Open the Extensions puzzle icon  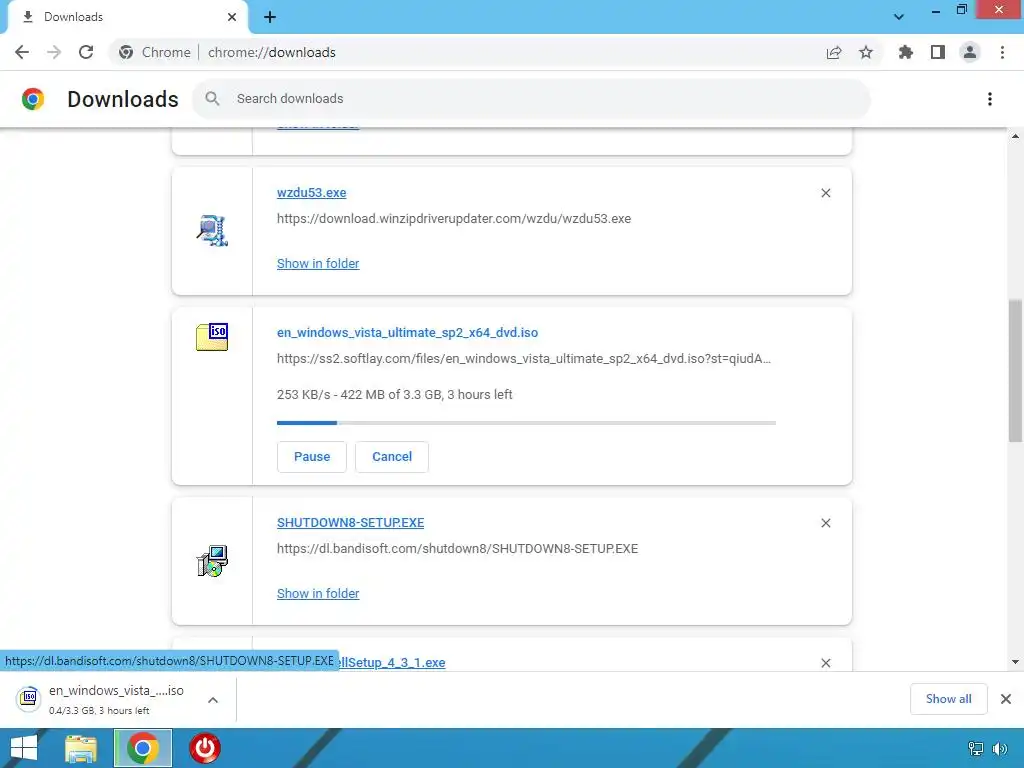[x=905, y=52]
